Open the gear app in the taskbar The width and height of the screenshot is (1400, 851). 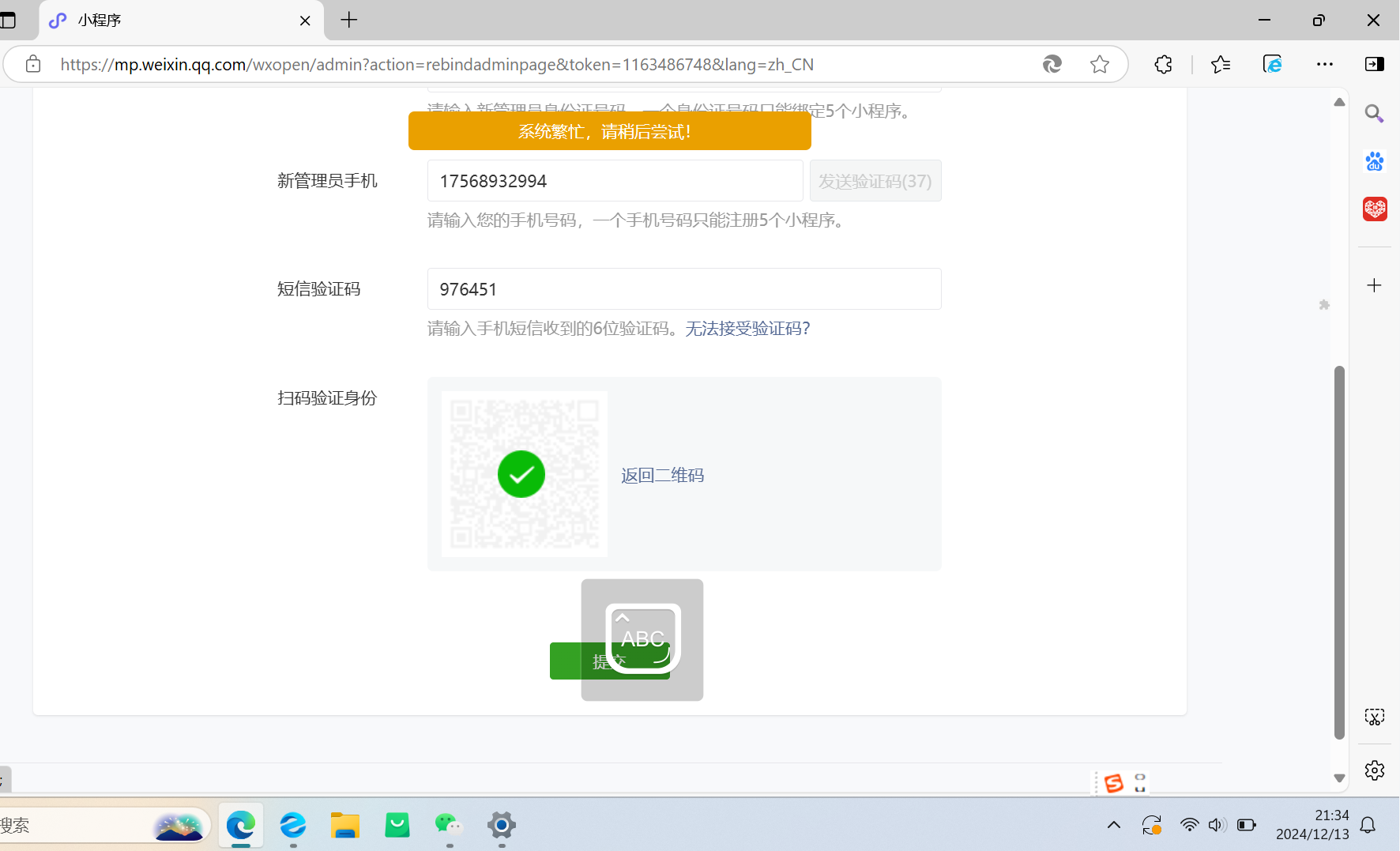point(502,826)
